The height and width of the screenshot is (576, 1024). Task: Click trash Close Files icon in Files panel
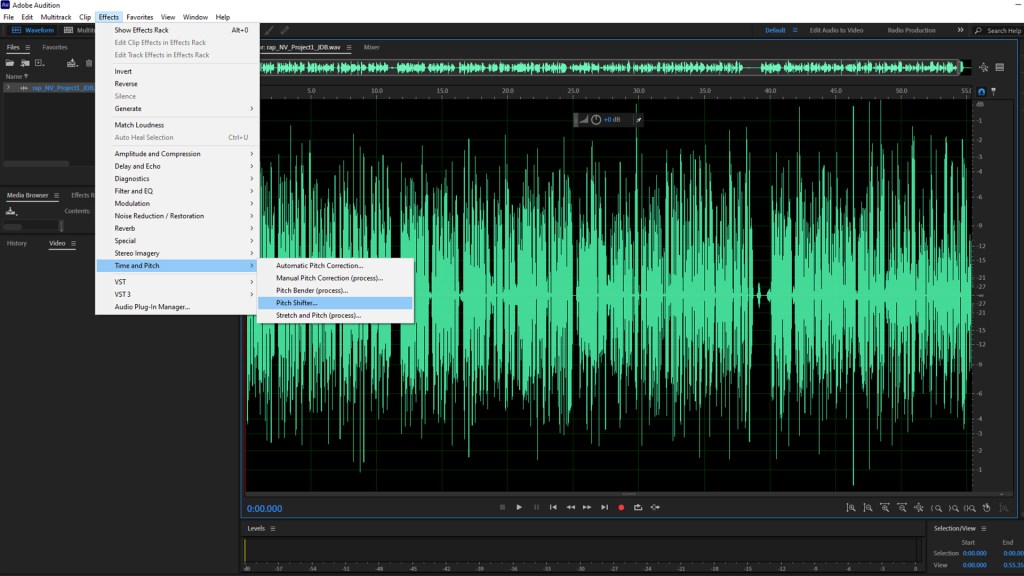coord(89,63)
